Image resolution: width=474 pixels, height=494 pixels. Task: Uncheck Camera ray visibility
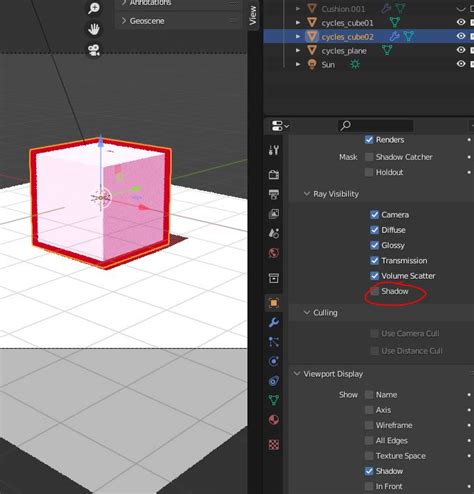pos(374,215)
